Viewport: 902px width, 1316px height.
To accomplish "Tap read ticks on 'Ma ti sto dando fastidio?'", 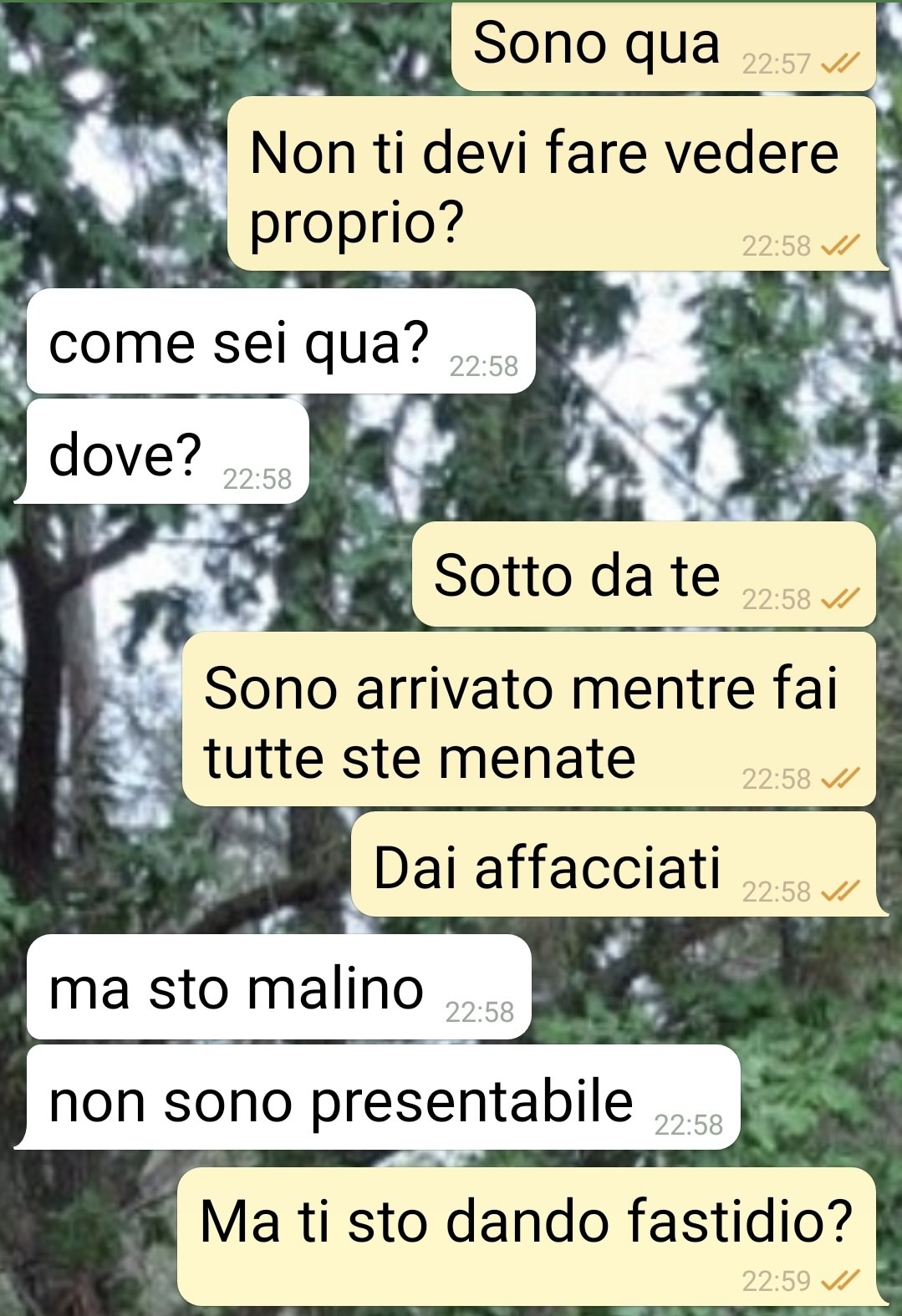I will point(839,1280).
